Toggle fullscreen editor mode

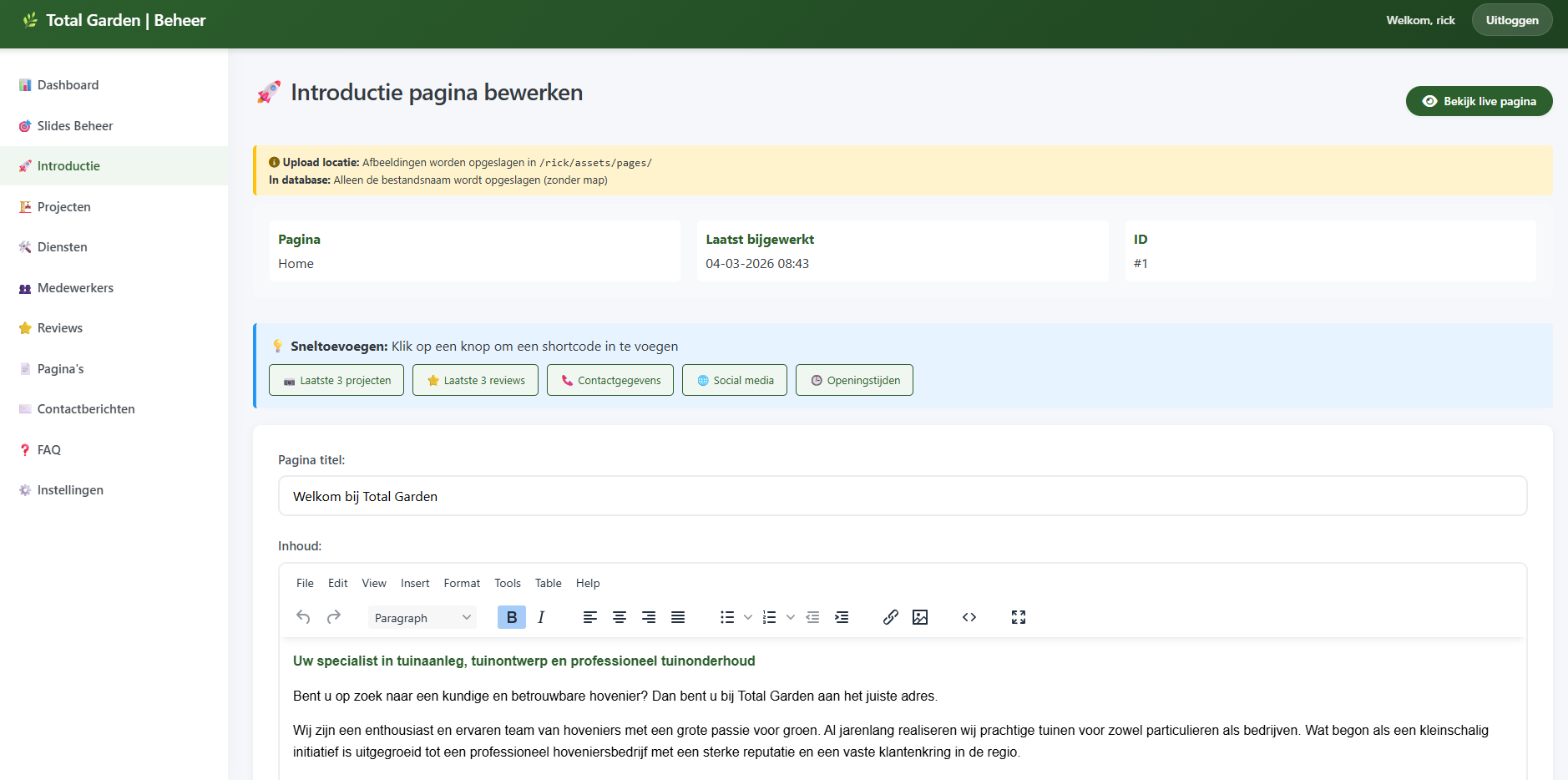(x=1019, y=617)
